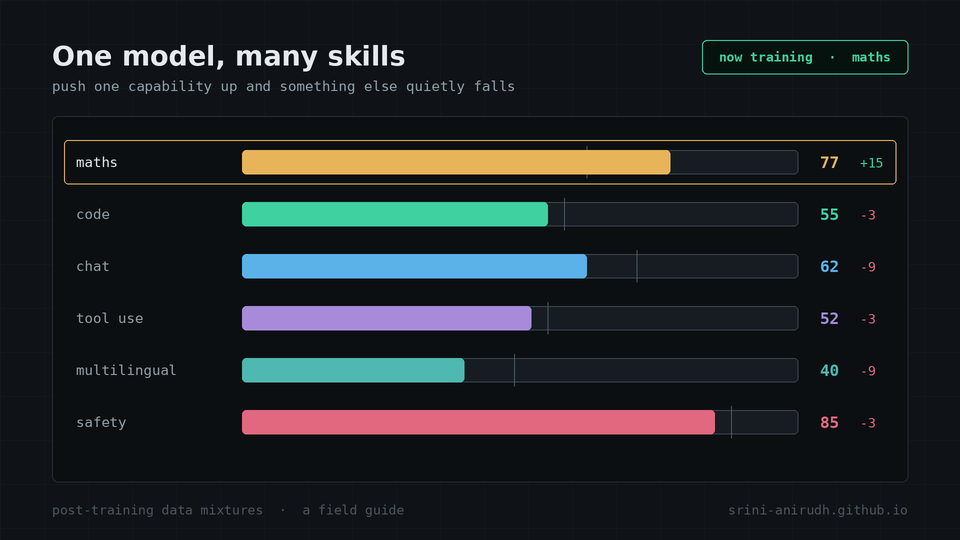This screenshot has width=960, height=540.
Task: Click the orange maths progress bar
Action: (456, 162)
